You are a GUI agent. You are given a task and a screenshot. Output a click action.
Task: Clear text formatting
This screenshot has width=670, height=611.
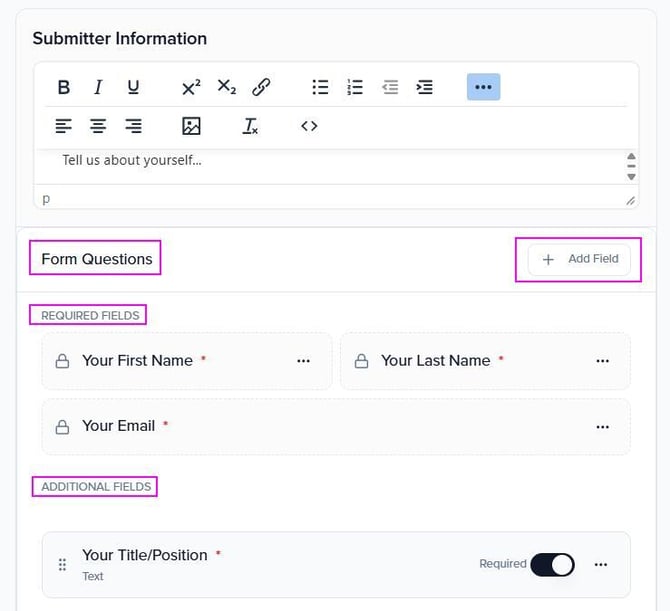[x=250, y=126]
